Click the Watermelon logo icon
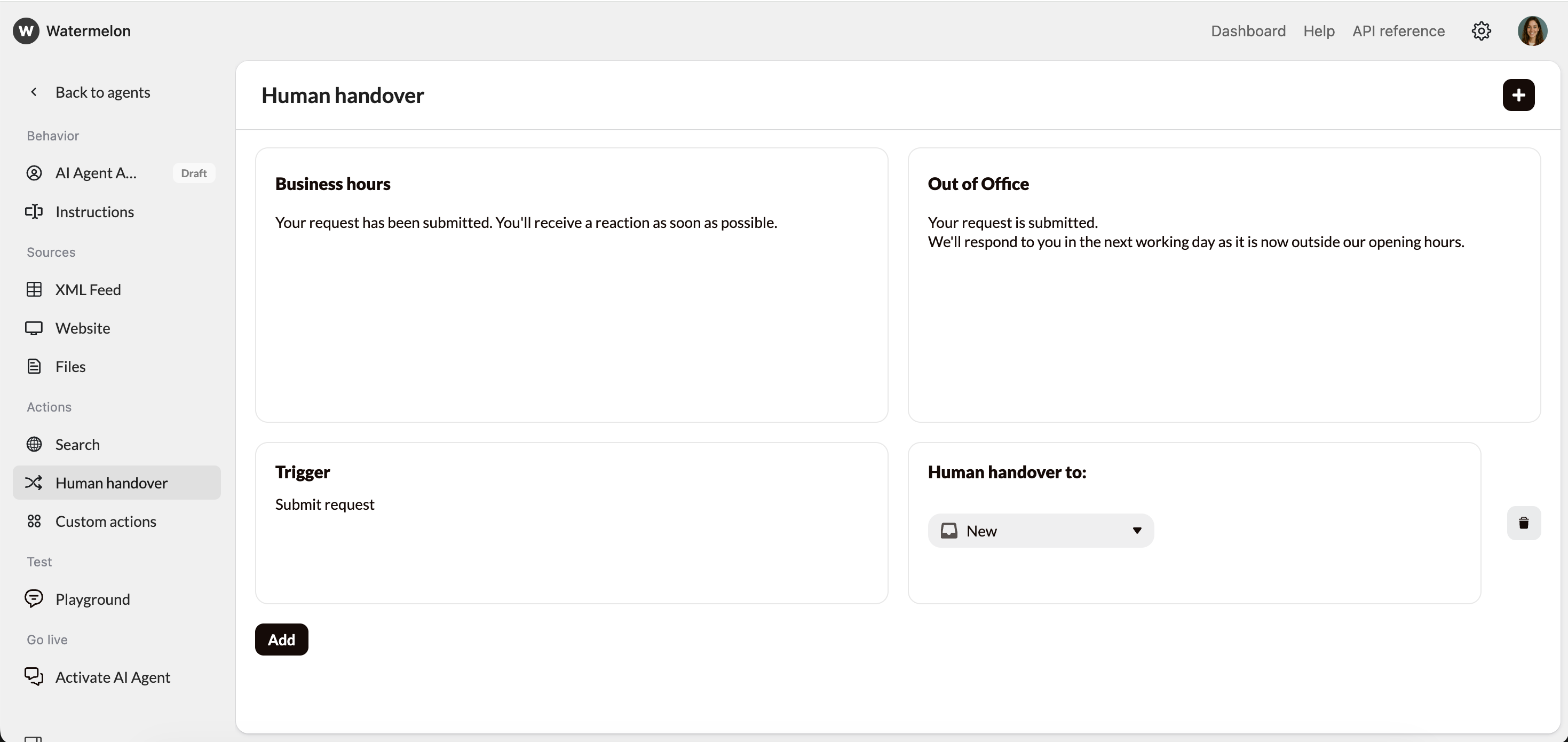The height and width of the screenshot is (742, 1568). point(26,31)
